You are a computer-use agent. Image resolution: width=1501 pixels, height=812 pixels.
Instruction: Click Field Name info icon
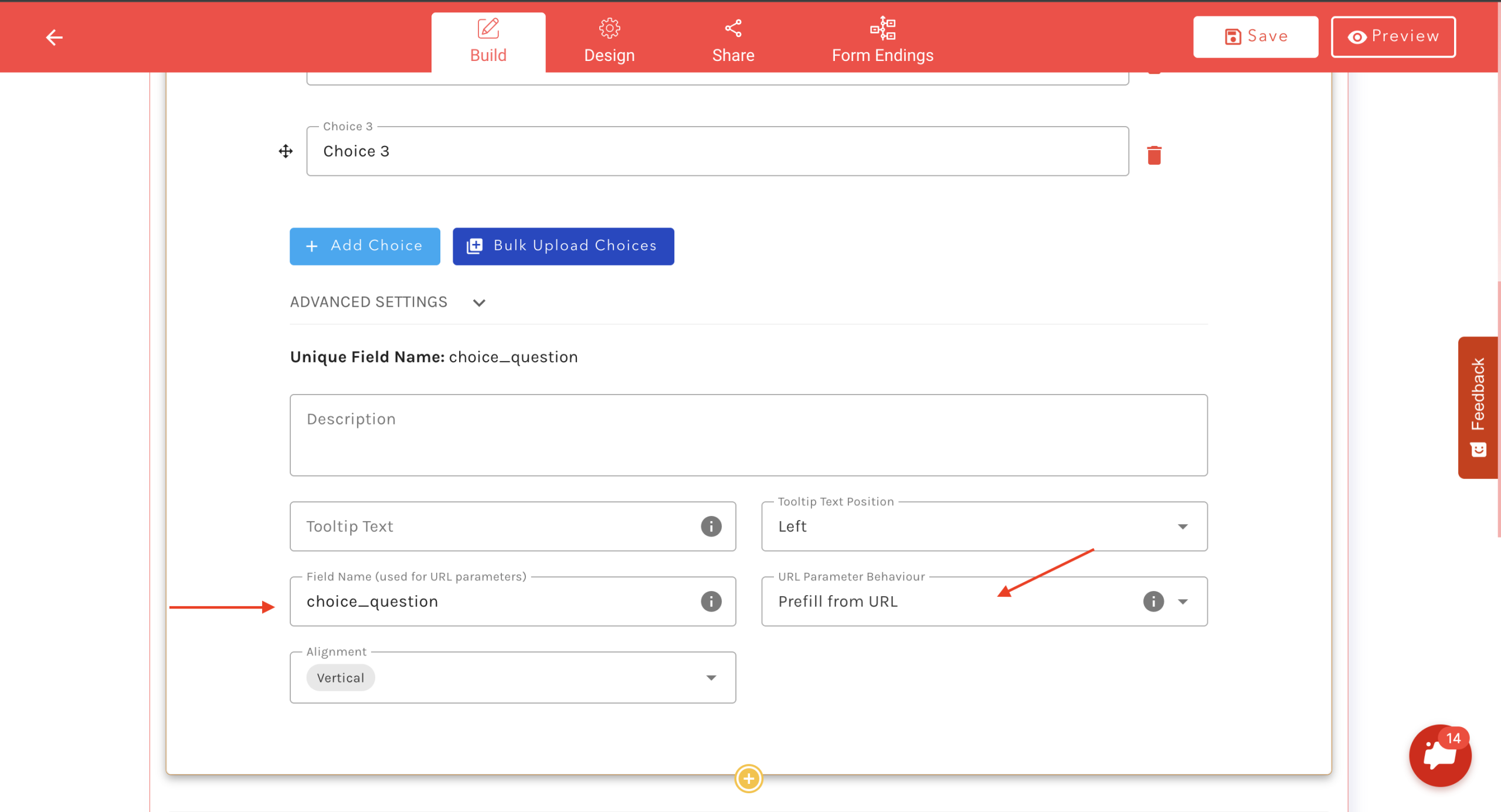(x=711, y=602)
